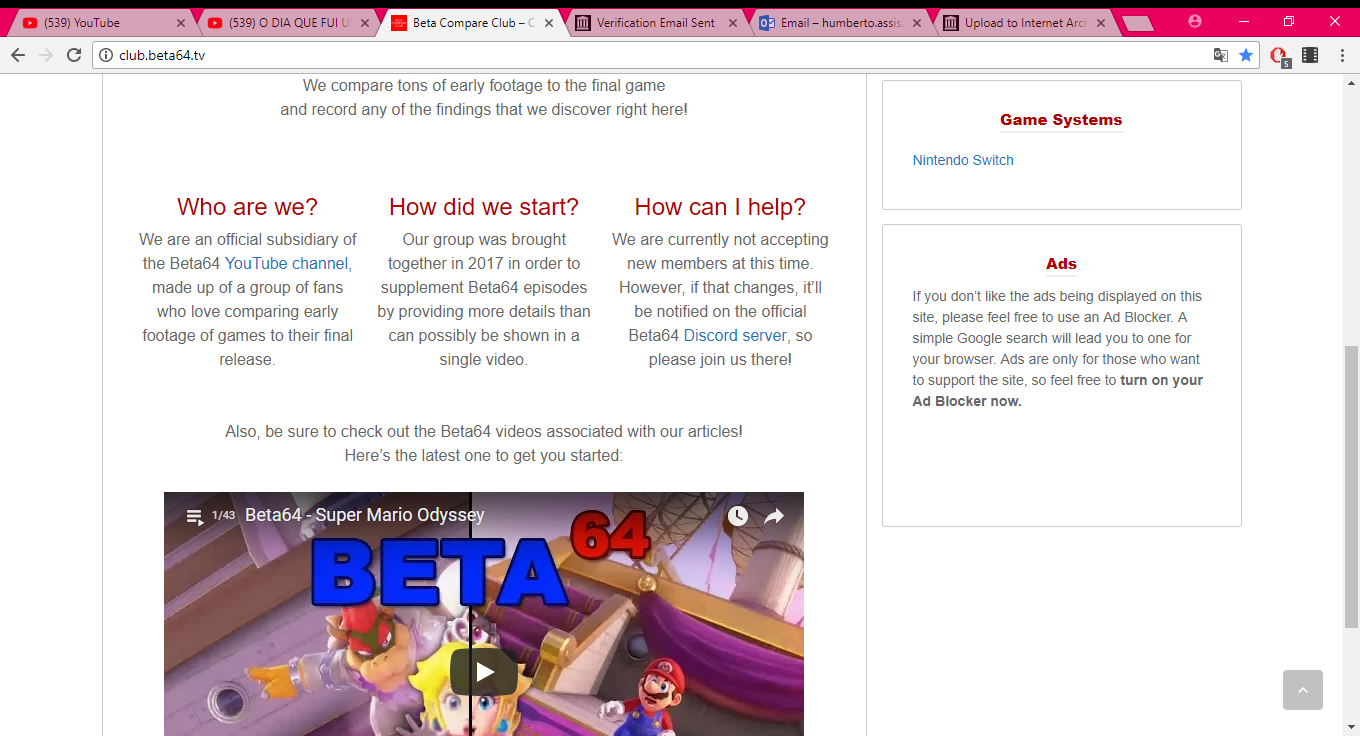Click 'We compare tons of early footage' line
The height and width of the screenshot is (736, 1360).
click(x=484, y=86)
